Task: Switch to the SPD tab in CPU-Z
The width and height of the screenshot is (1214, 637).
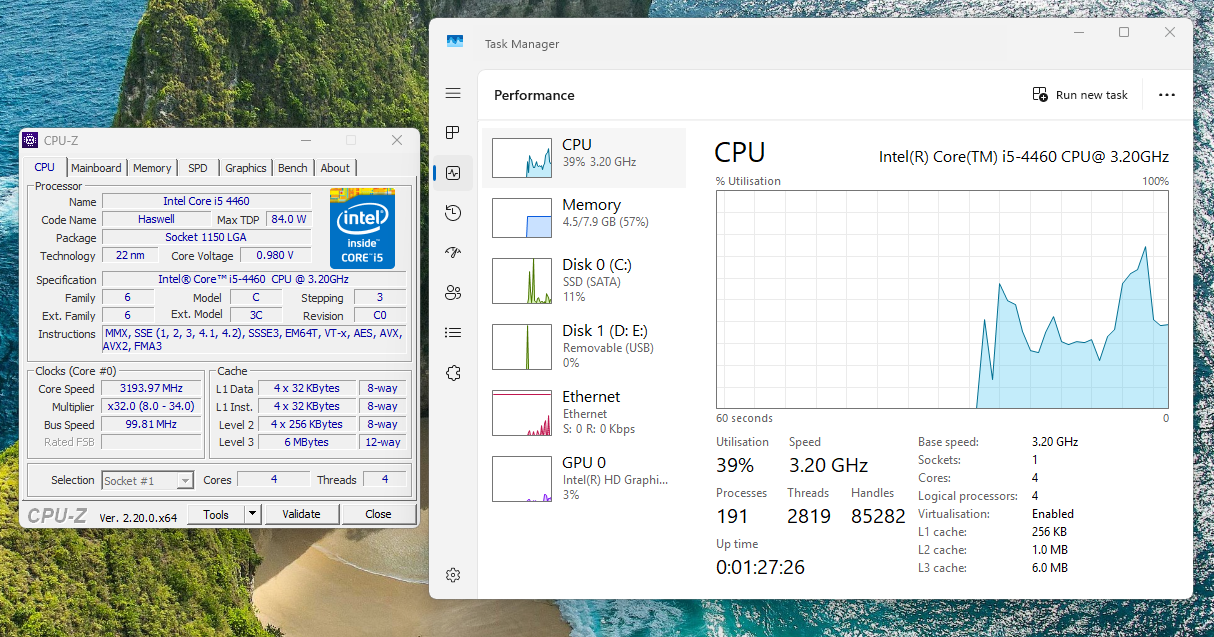Action: coord(198,168)
